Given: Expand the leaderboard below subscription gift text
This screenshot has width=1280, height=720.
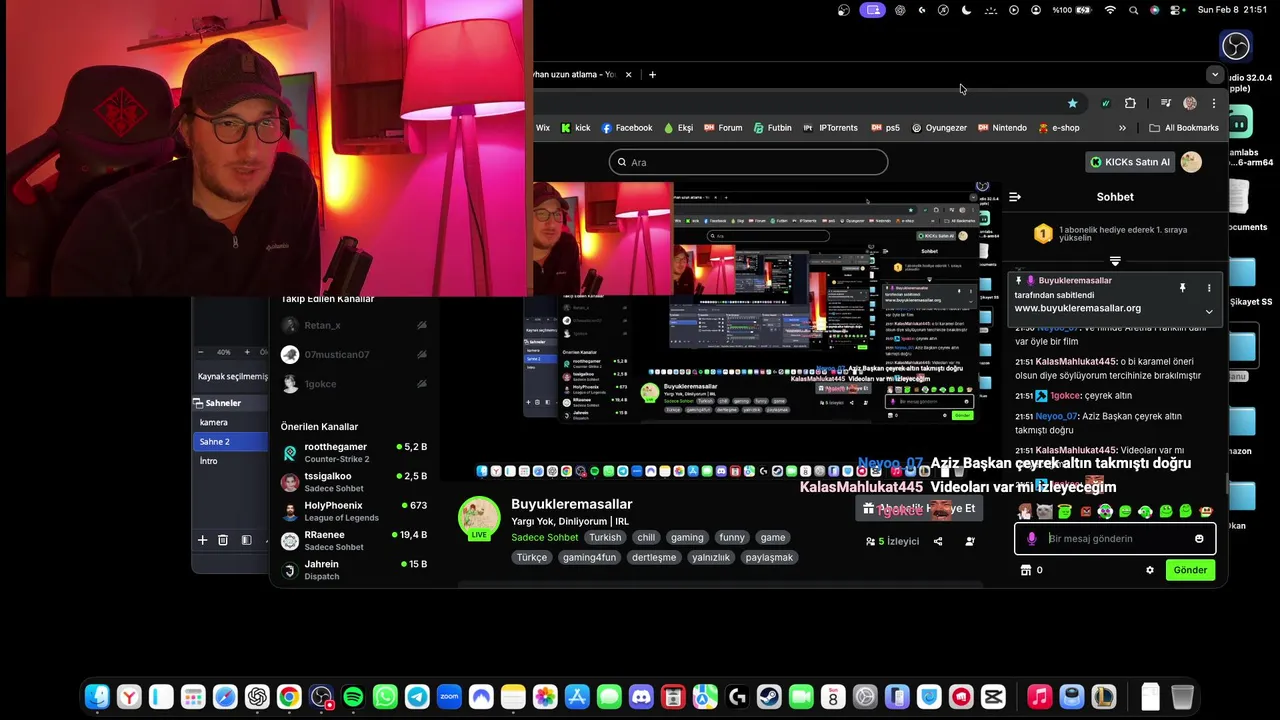Looking at the screenshot, I should pos(1115,261).
